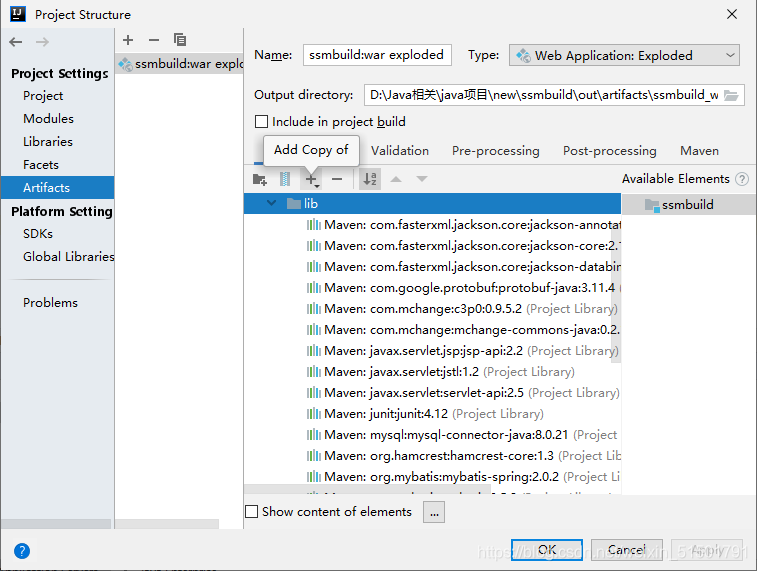The width and height of the screenshot is (757, 571).
Task: Click horizontal scrollbar under settings sidebar
Action: coord(56,524)
